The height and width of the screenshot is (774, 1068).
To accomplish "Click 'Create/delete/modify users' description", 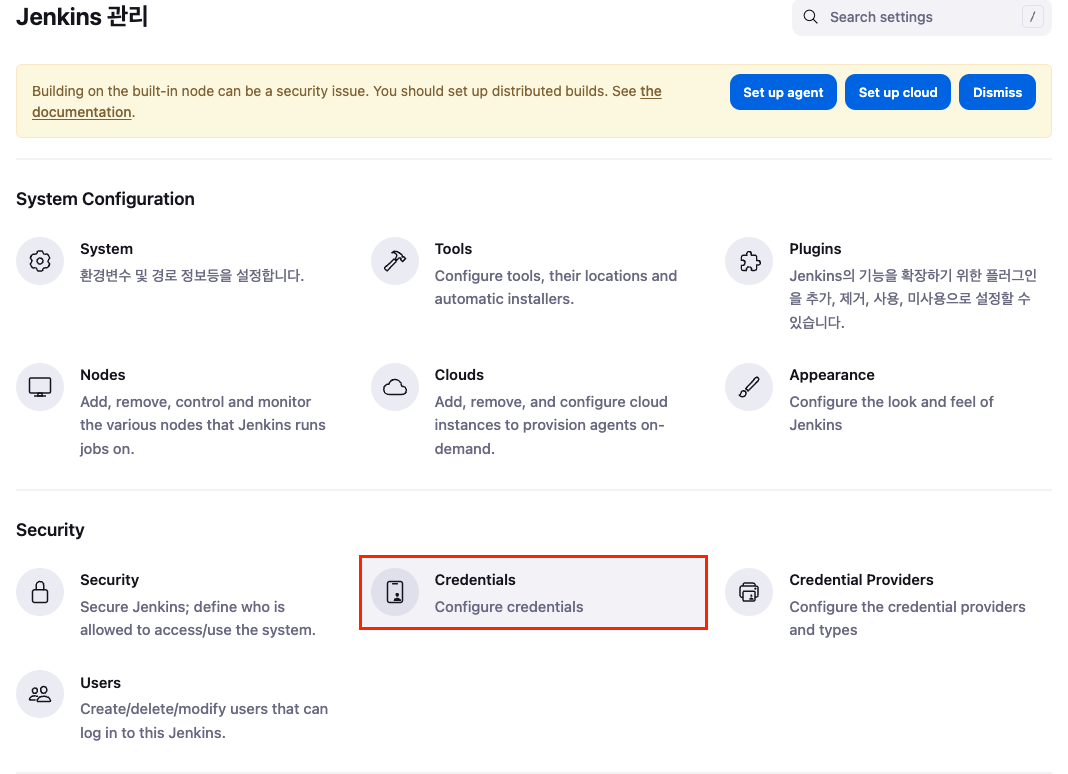I will (x=204, y=721).
